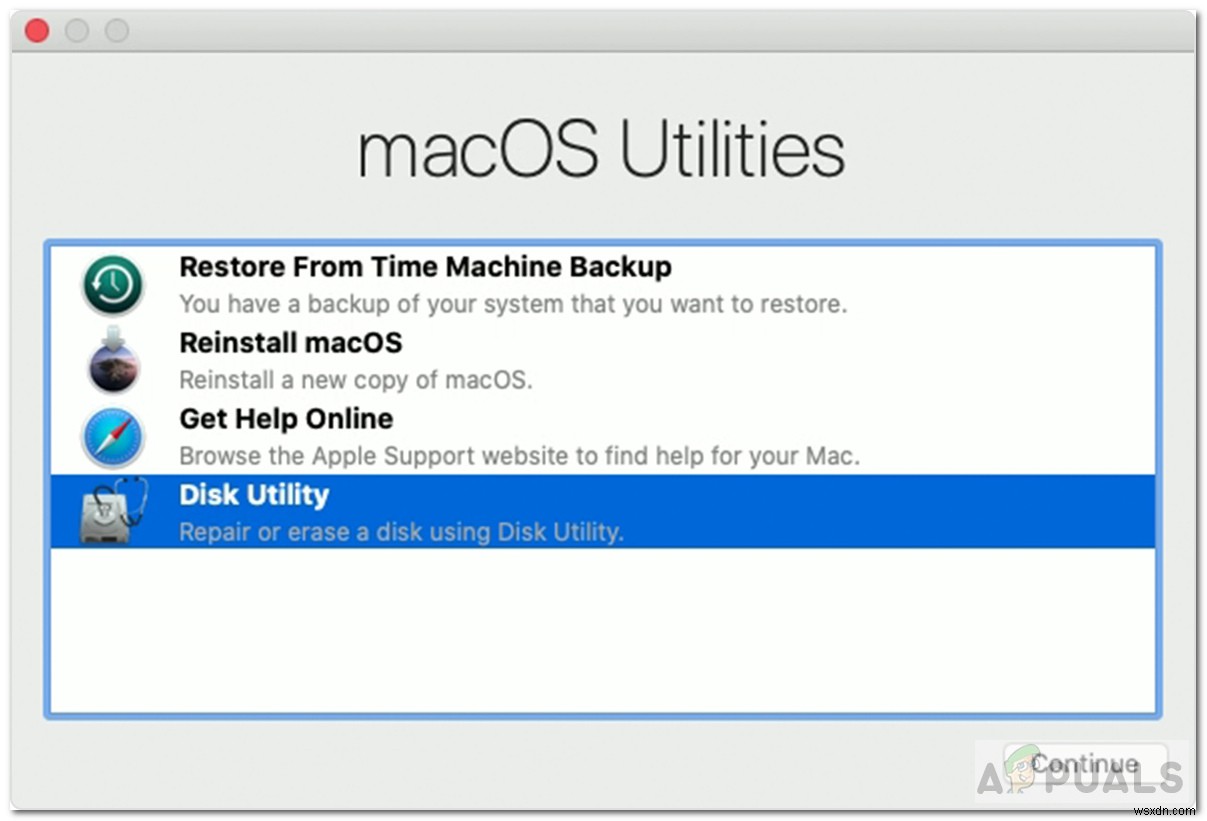This screenshot has height=821, width=1207.
Task: Click the empty area below Disk Utility
Action: (602, 630)
